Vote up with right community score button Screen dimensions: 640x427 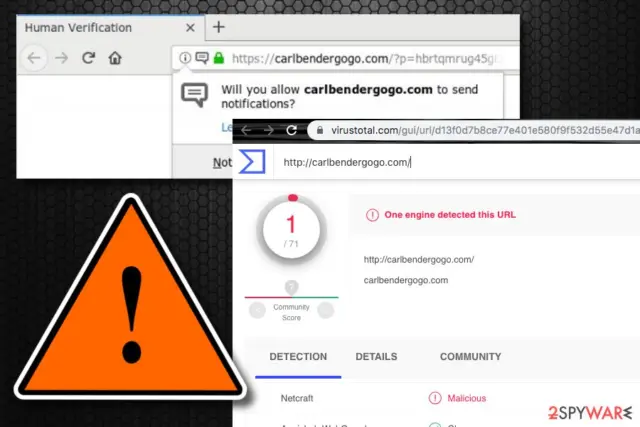tap(326, 311)
